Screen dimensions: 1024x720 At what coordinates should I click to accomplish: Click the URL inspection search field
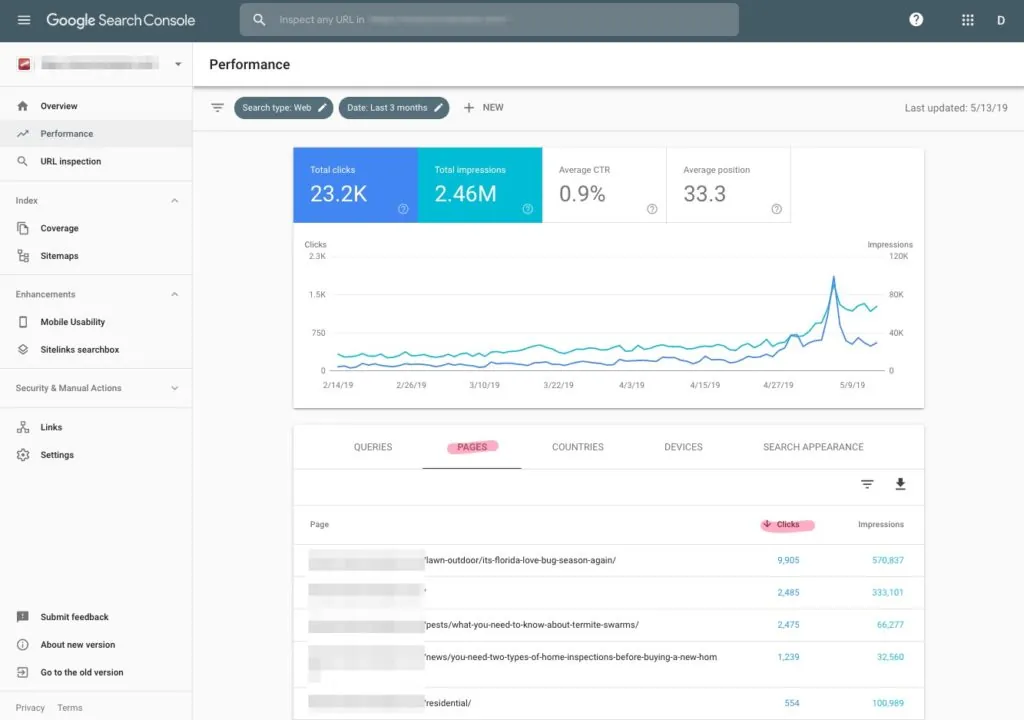point(490,20)
